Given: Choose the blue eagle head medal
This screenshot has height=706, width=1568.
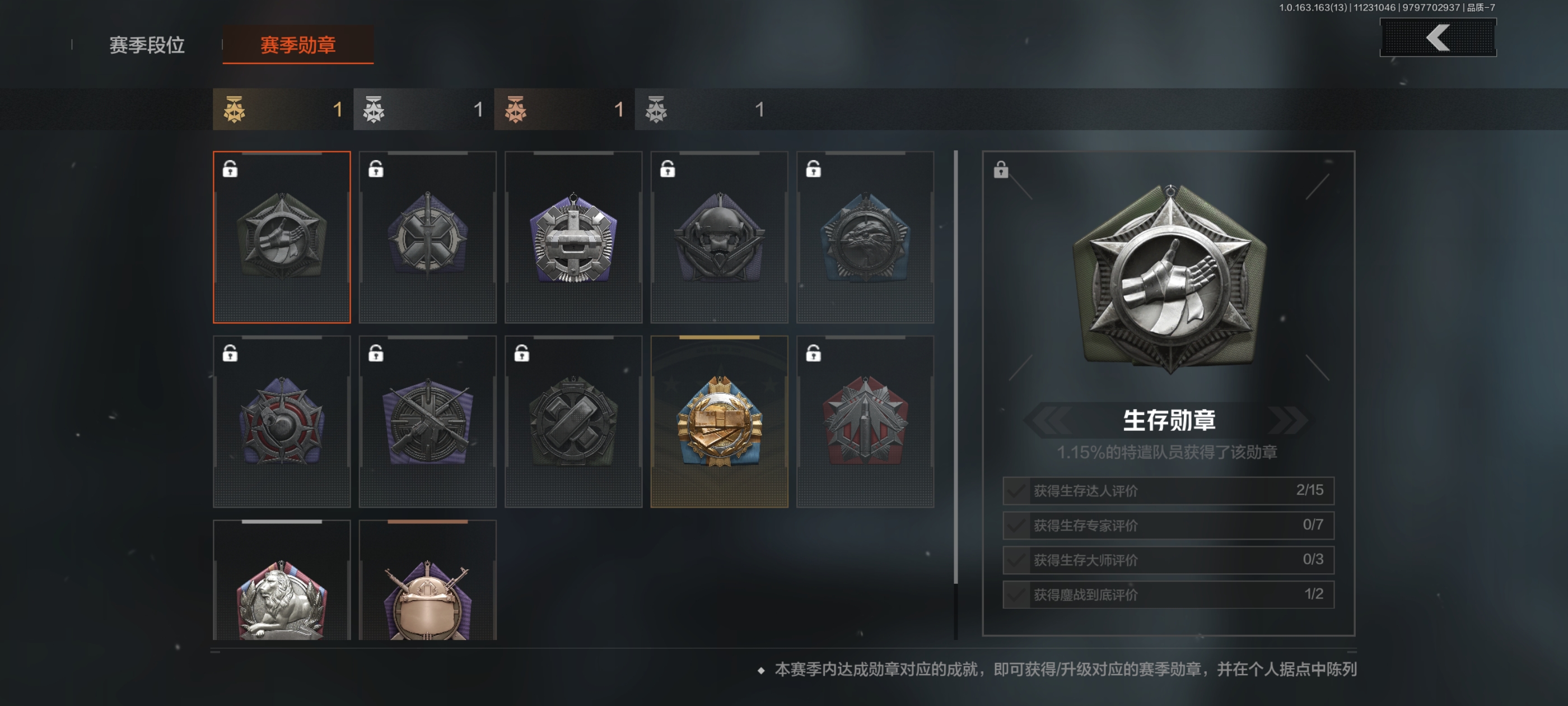Looking at the screenshot, I should click(x=865, y=237).
